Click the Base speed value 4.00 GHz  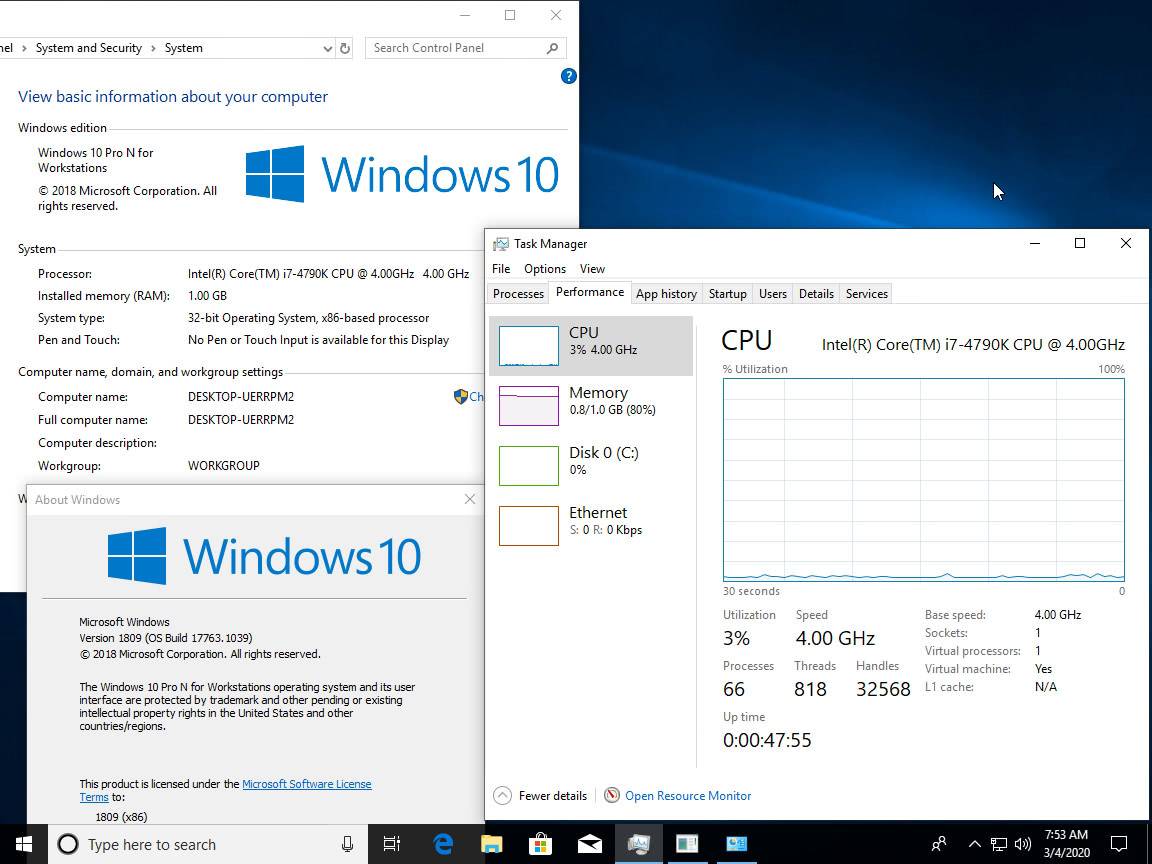[1058, 615]
